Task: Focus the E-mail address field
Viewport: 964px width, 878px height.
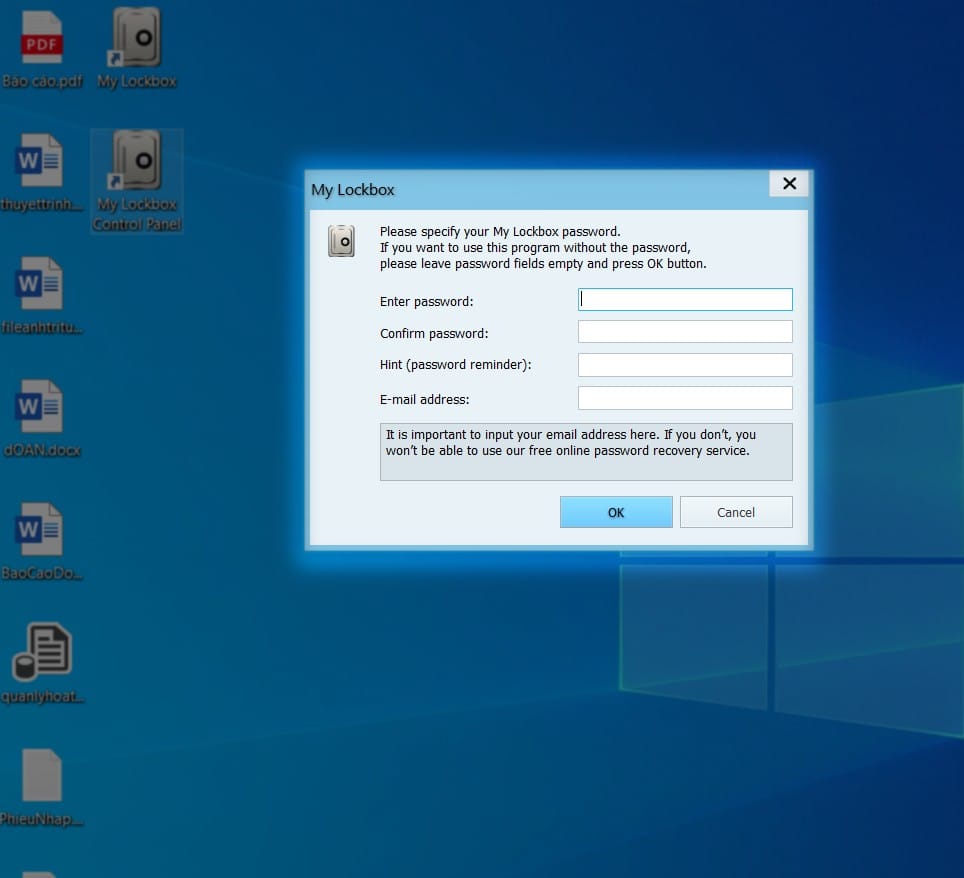Action: pyautogui.click(x=685, y=398)
